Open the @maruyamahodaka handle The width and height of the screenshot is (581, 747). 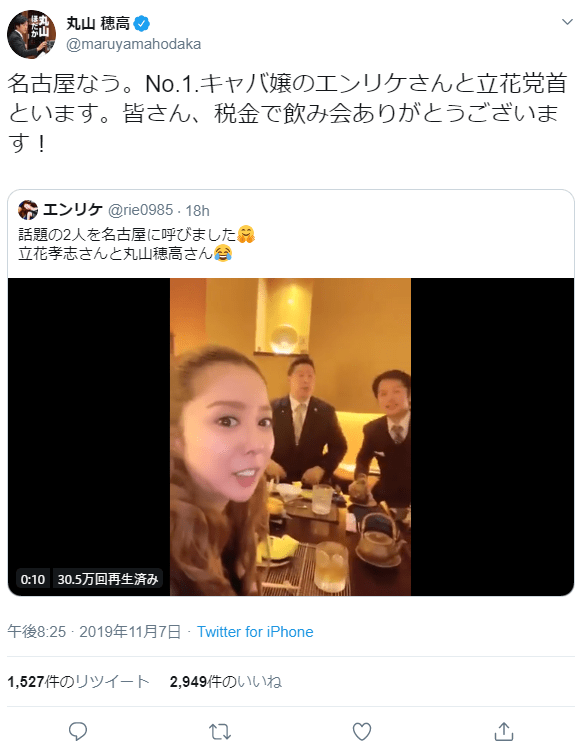click(x=133, y=44)
